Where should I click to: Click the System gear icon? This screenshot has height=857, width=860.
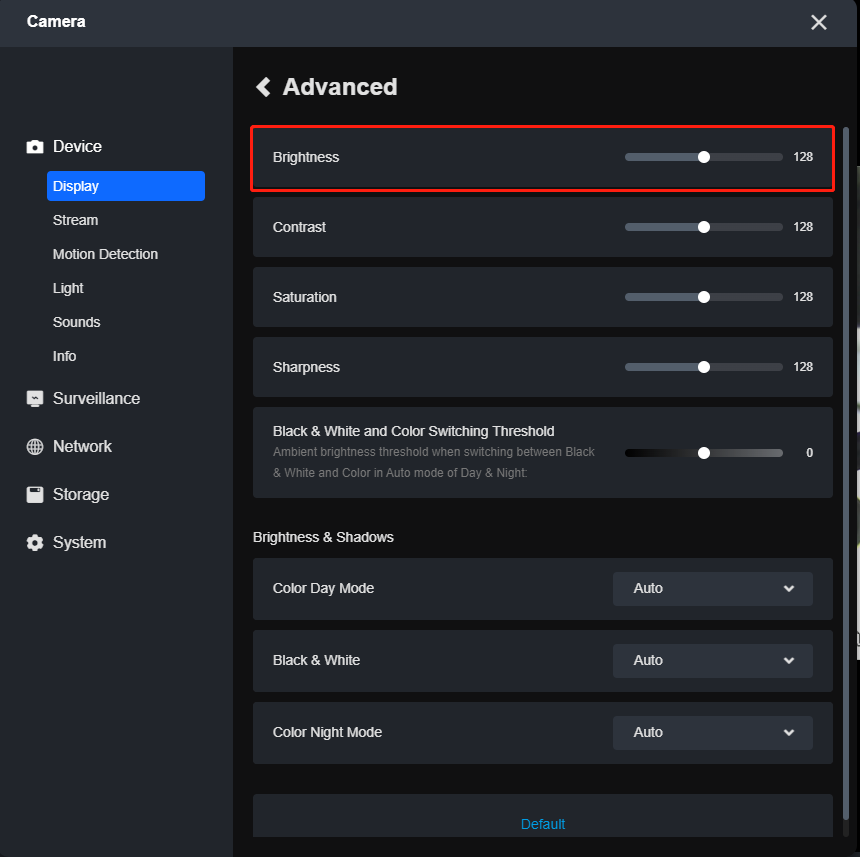[x=35, y=543]
